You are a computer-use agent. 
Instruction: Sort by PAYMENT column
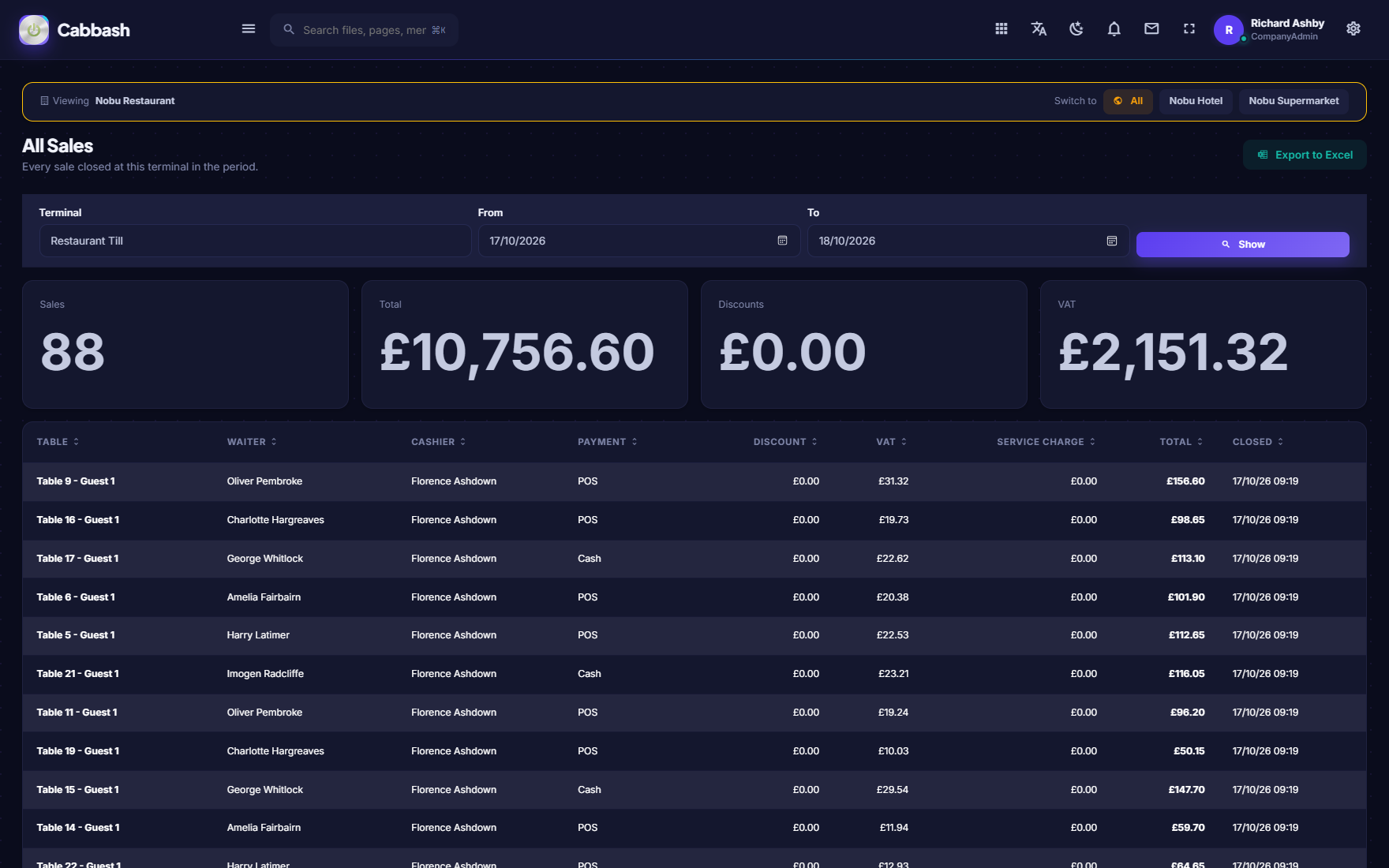pyautogui.click(x=607, y=442)
